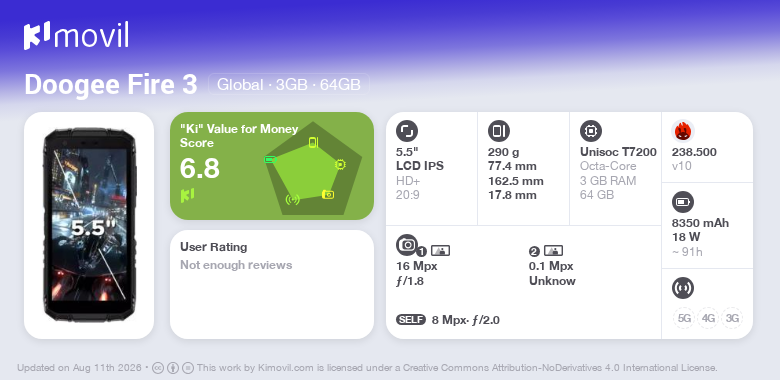This screenshot has height=380, width=780.
Task: Click the Ki logo under score 6.8
Action: [x=187, y=195]
